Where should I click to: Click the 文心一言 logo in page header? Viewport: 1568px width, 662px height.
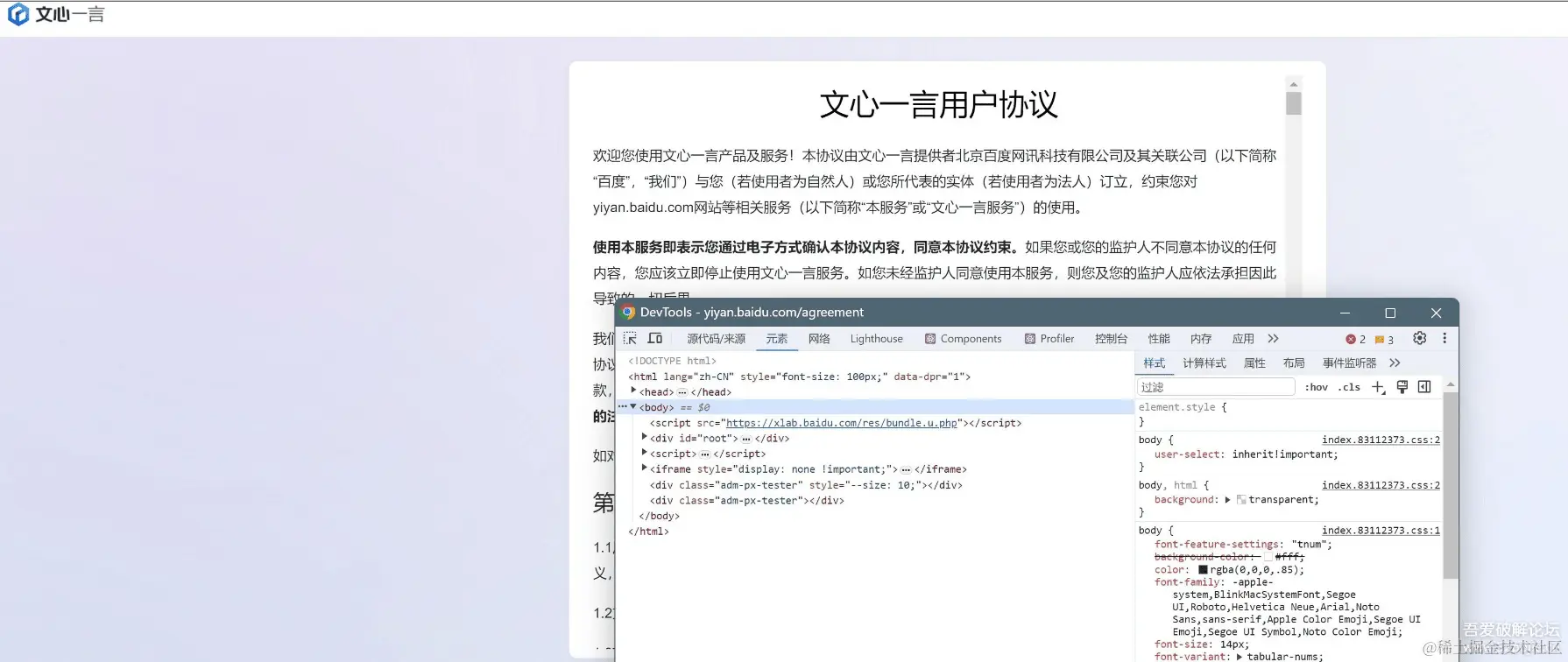[x=57, y=14]
